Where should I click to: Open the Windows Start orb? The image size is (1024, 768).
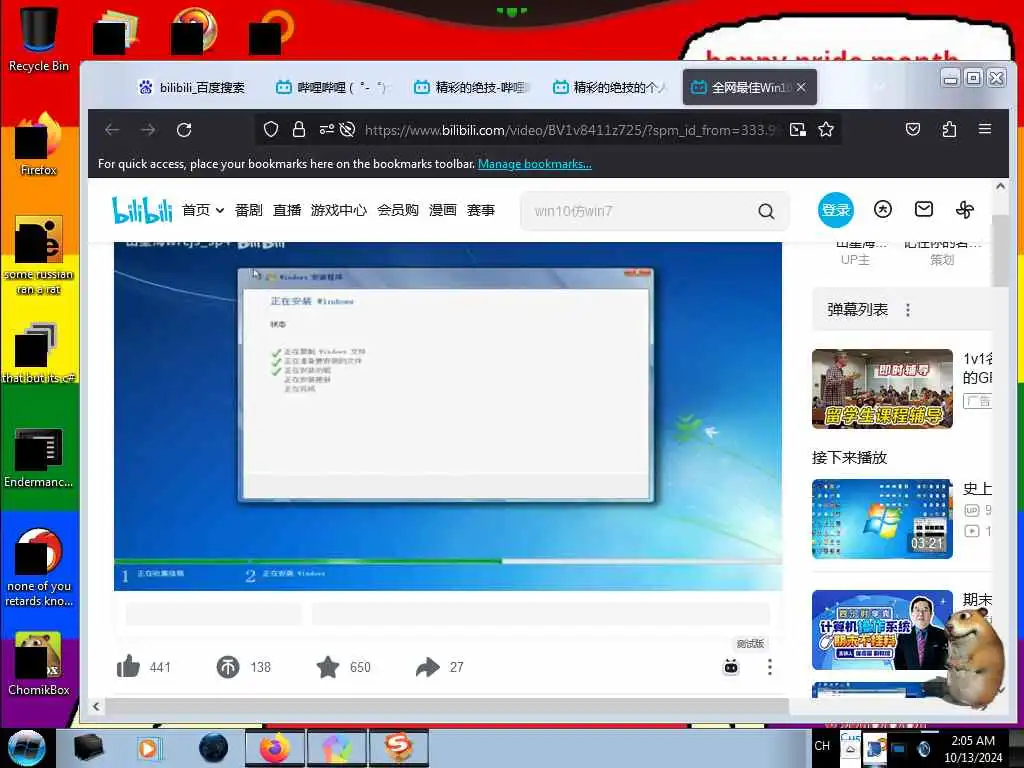tap(27, 748)
